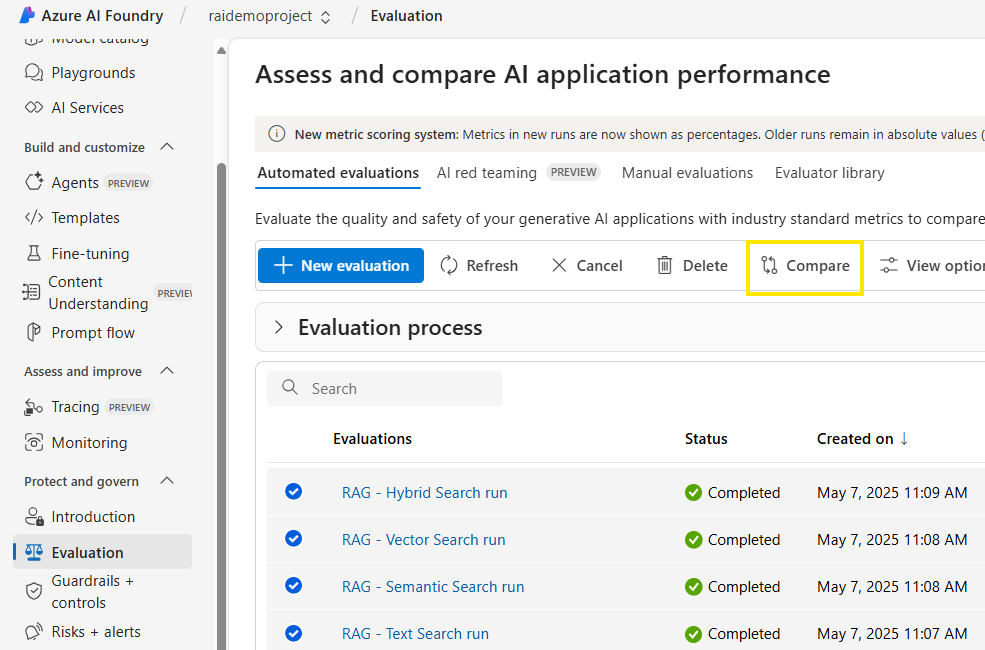Viewport: 985px width, 650px height.
Task: Click the View options sliders icon
Action: [889, 265]
